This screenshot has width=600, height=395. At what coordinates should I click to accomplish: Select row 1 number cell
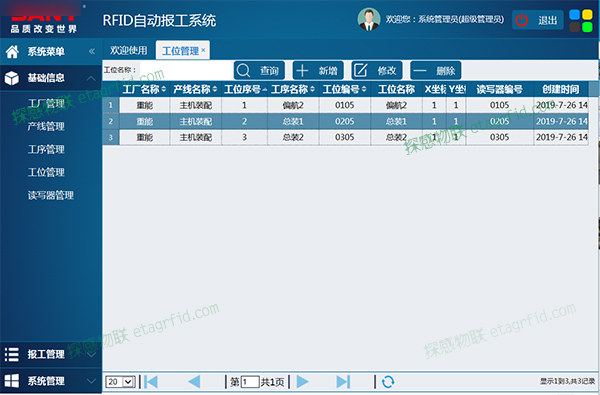pyautogui.click(x=111, y=105)
